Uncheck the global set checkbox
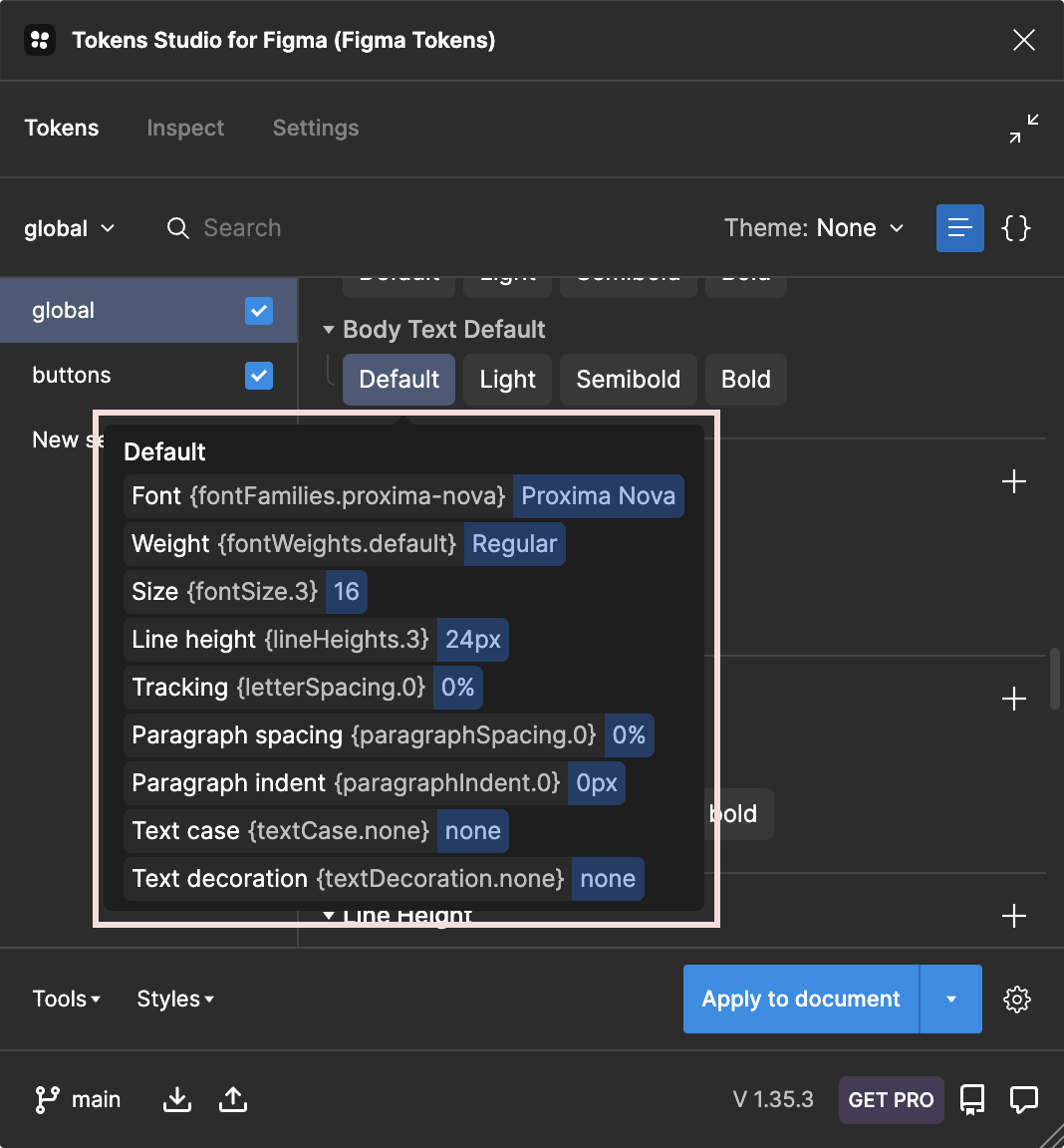Image resolution: width=1064 pixels, height=1148 pixels. pyautogui.click(x=259, y=311)
